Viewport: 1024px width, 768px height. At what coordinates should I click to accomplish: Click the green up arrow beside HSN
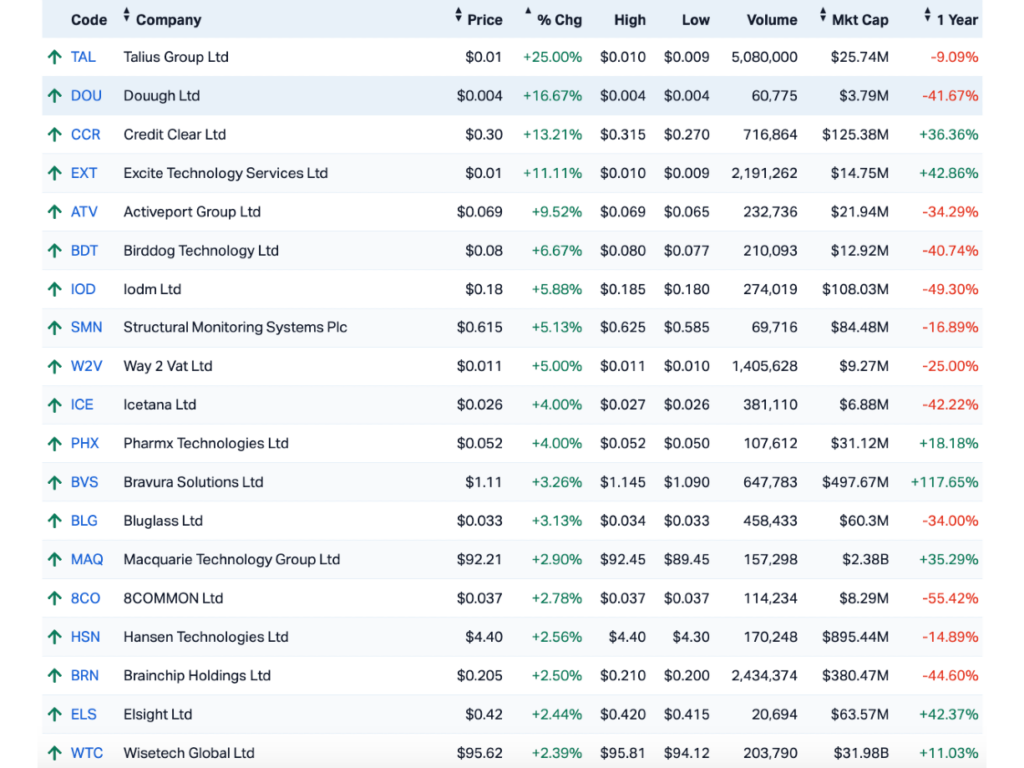[55, 637]
